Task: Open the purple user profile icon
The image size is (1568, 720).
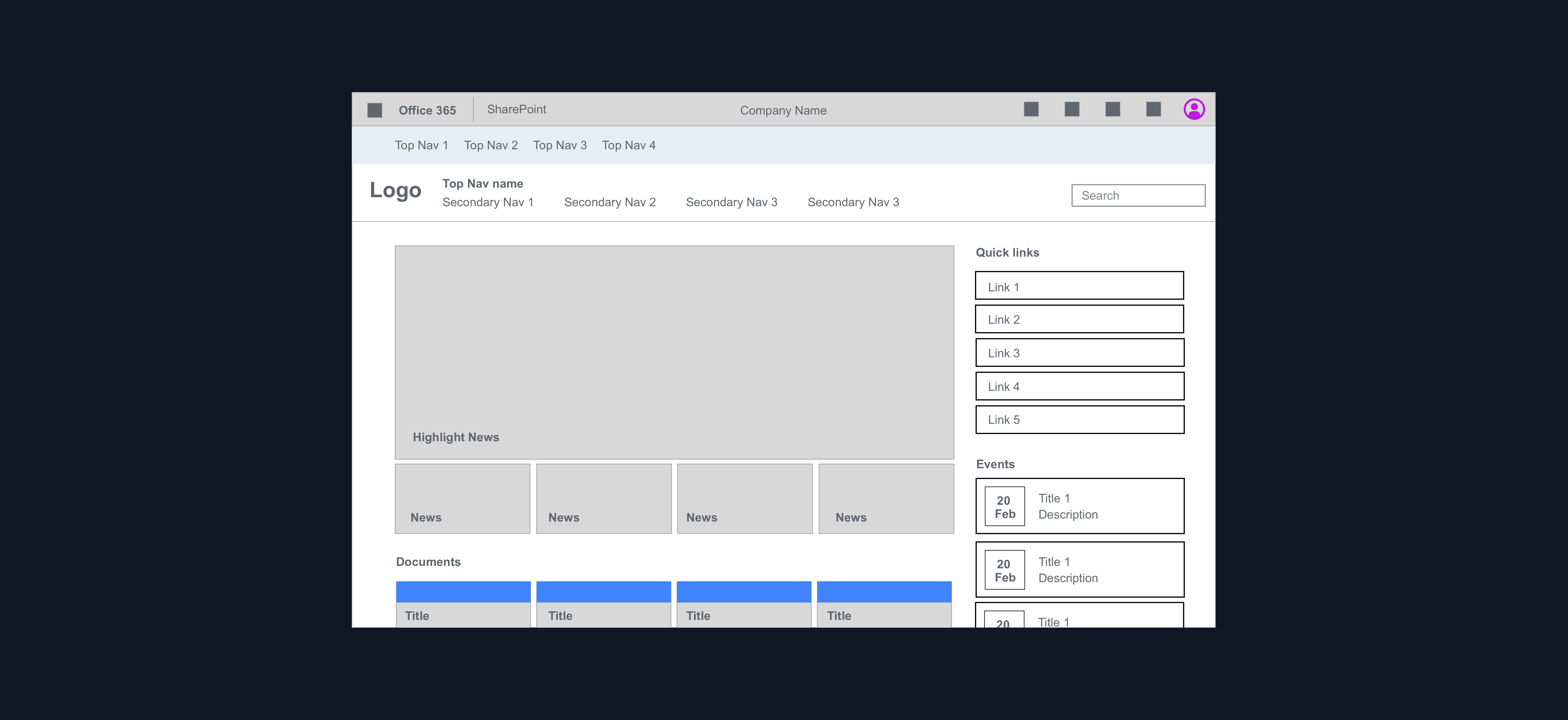Action: 1194,109
